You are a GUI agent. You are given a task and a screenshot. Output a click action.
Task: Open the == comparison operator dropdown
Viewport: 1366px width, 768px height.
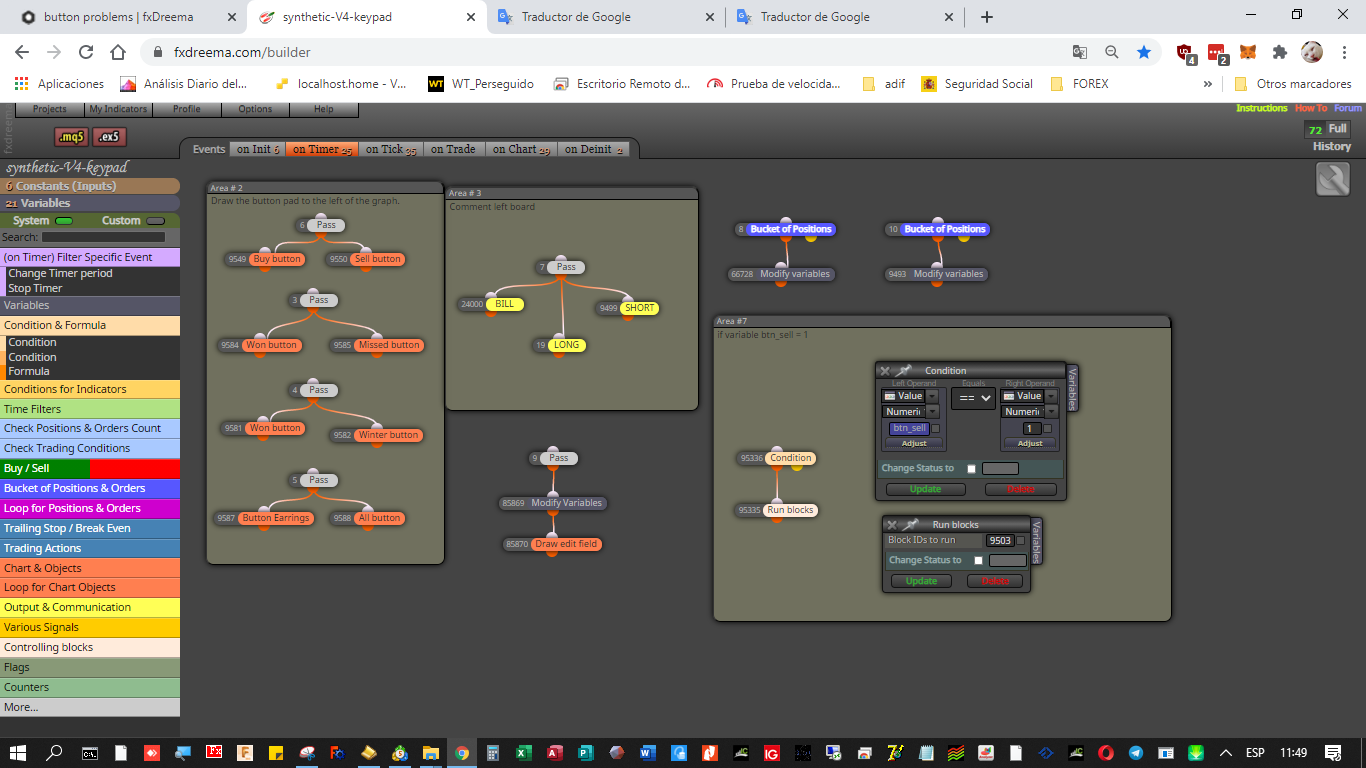(973, 398)
